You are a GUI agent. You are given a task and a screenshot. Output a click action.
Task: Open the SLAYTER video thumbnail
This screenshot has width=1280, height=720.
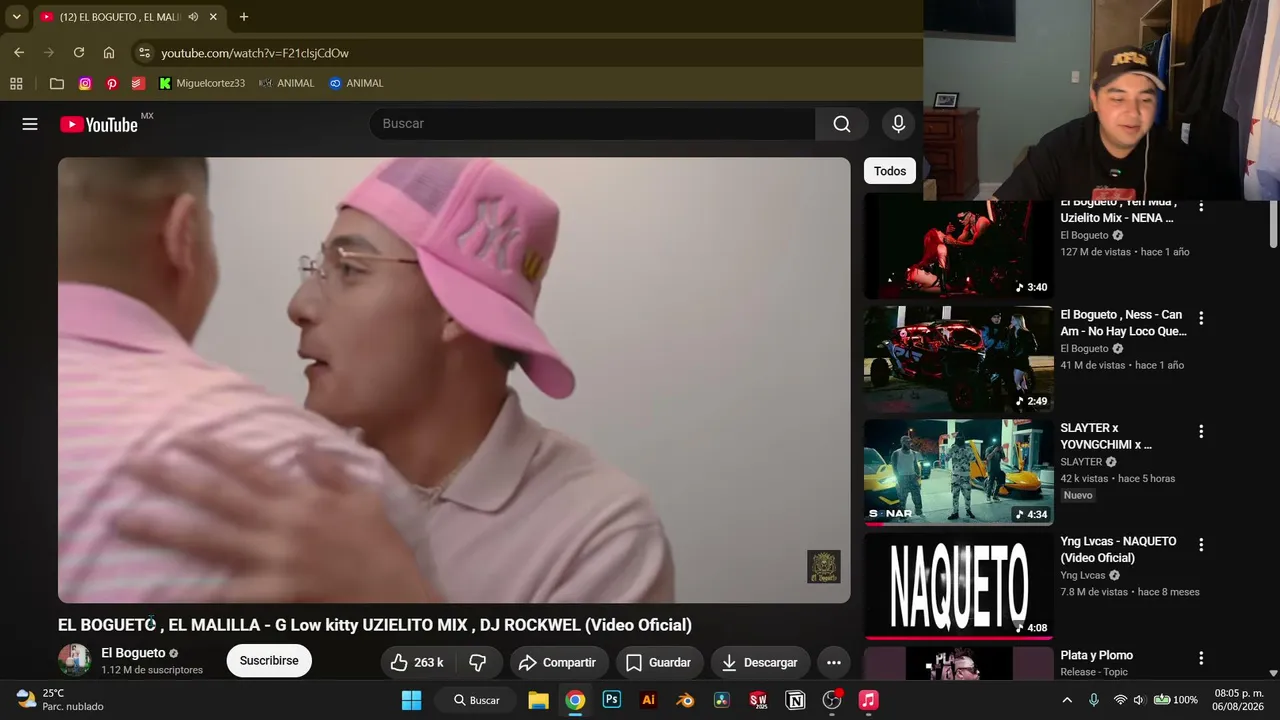(958, 472)
